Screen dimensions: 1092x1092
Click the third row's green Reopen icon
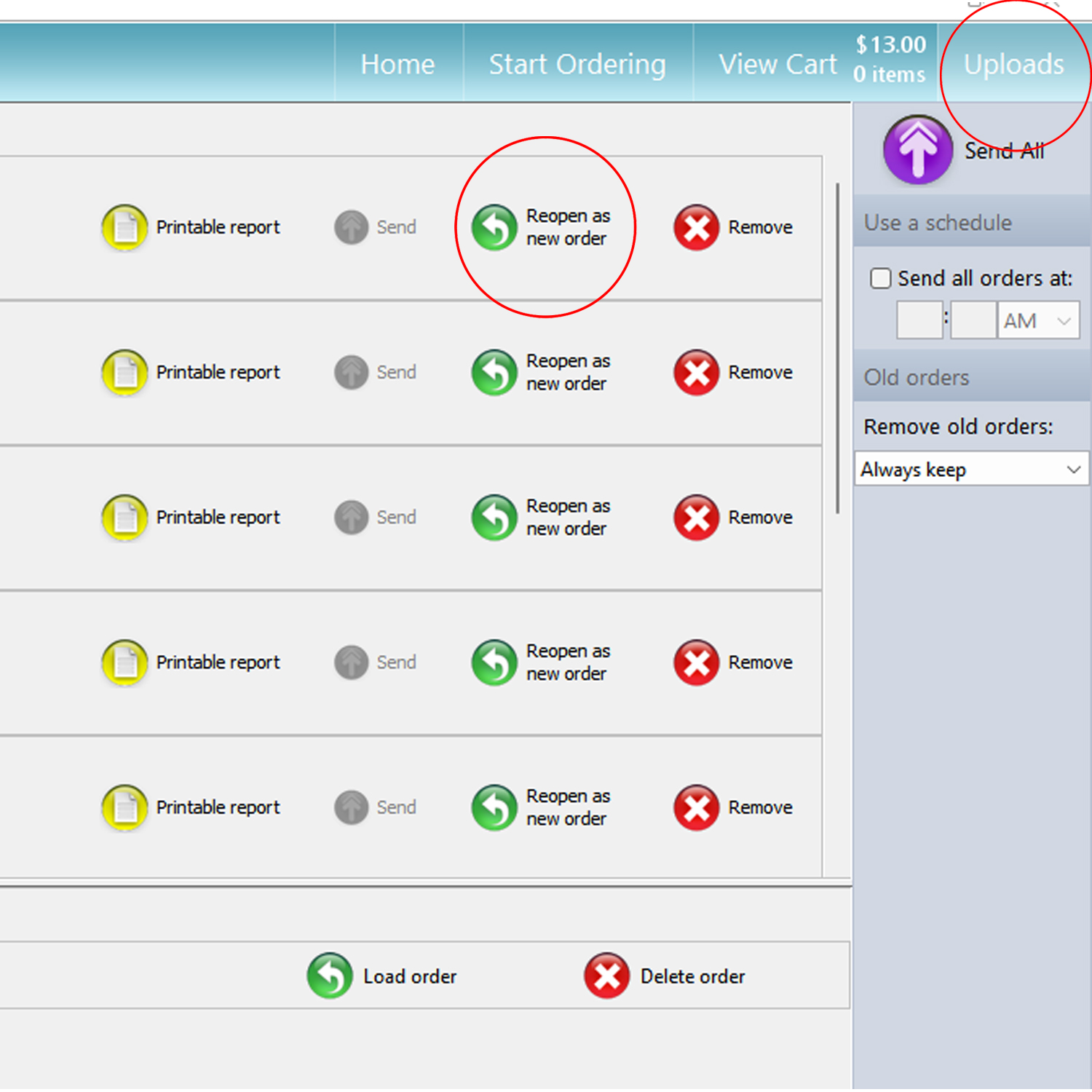coord(494,517)
